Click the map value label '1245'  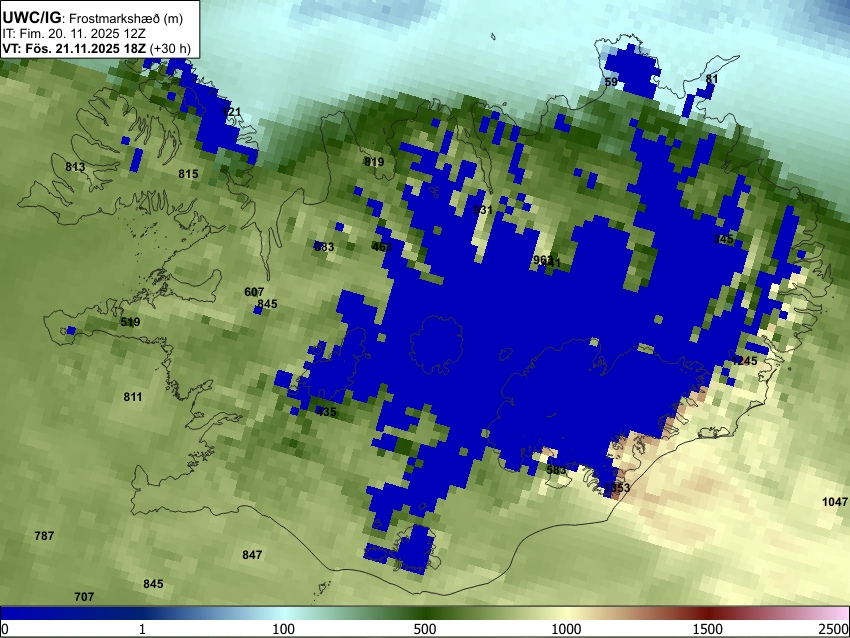[744, 360]
